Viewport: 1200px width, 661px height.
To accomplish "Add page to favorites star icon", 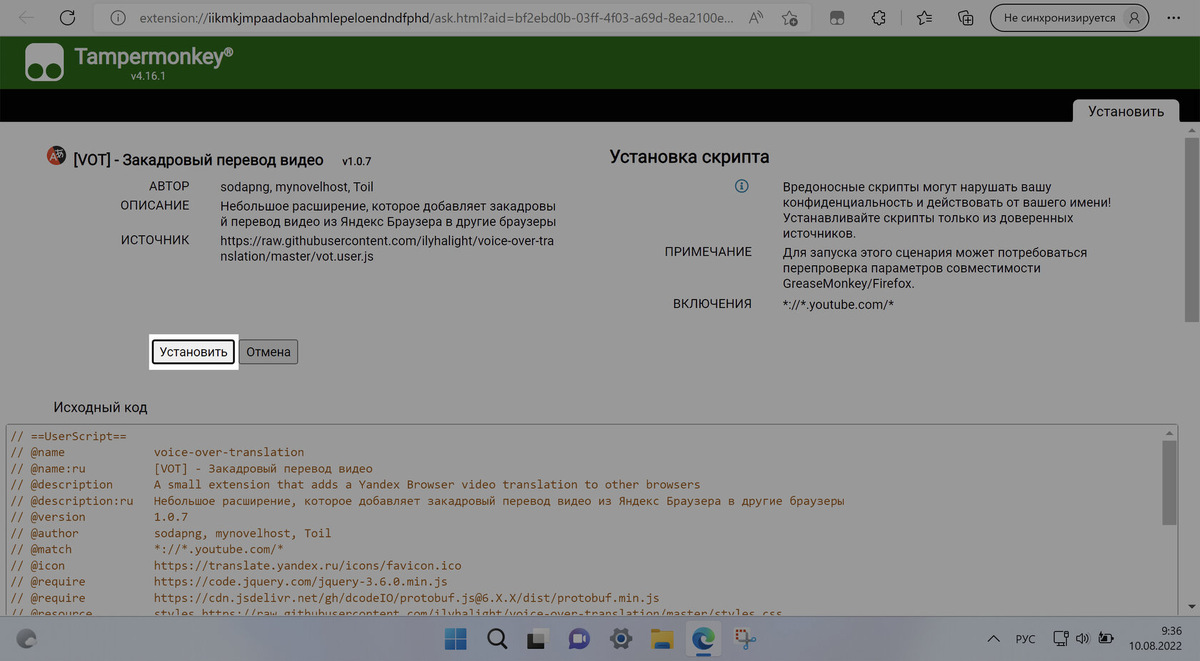I will click(790, 18).
